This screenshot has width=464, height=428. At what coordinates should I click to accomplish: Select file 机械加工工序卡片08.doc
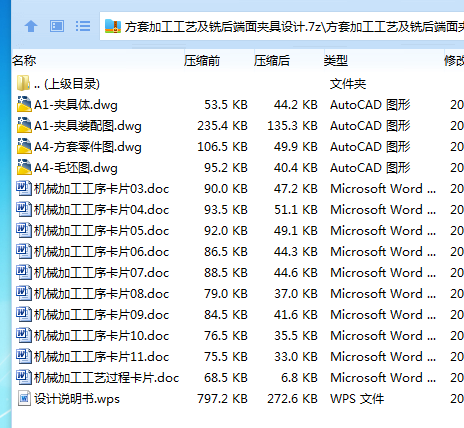coord(102,294)
